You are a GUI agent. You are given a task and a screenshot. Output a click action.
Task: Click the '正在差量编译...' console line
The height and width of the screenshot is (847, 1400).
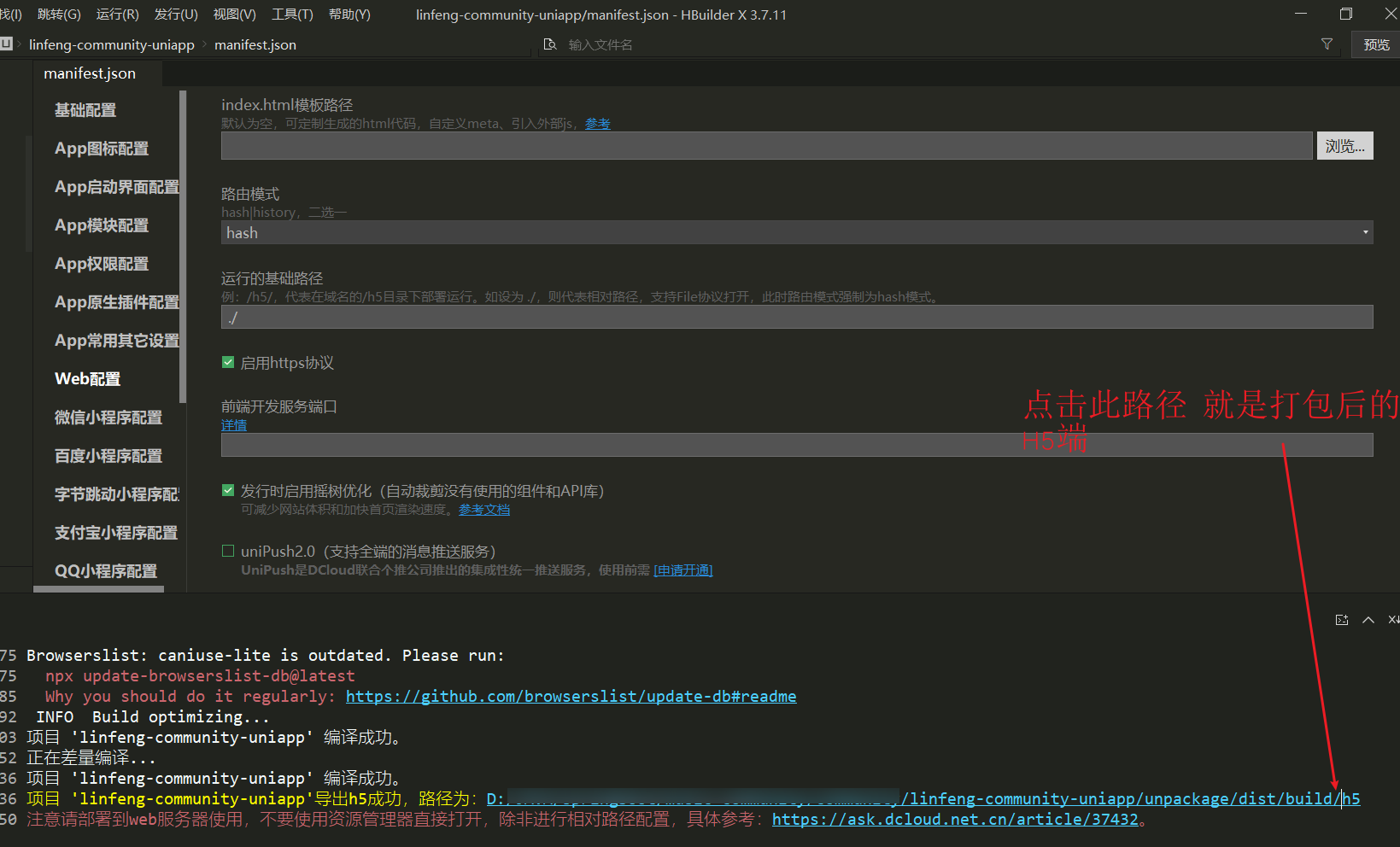click(91, 758)
